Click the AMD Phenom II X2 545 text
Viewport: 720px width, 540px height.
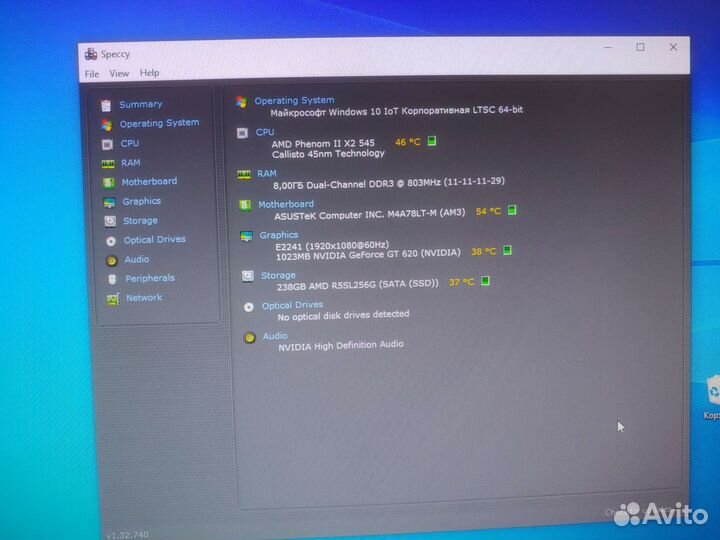coord(323,143)
